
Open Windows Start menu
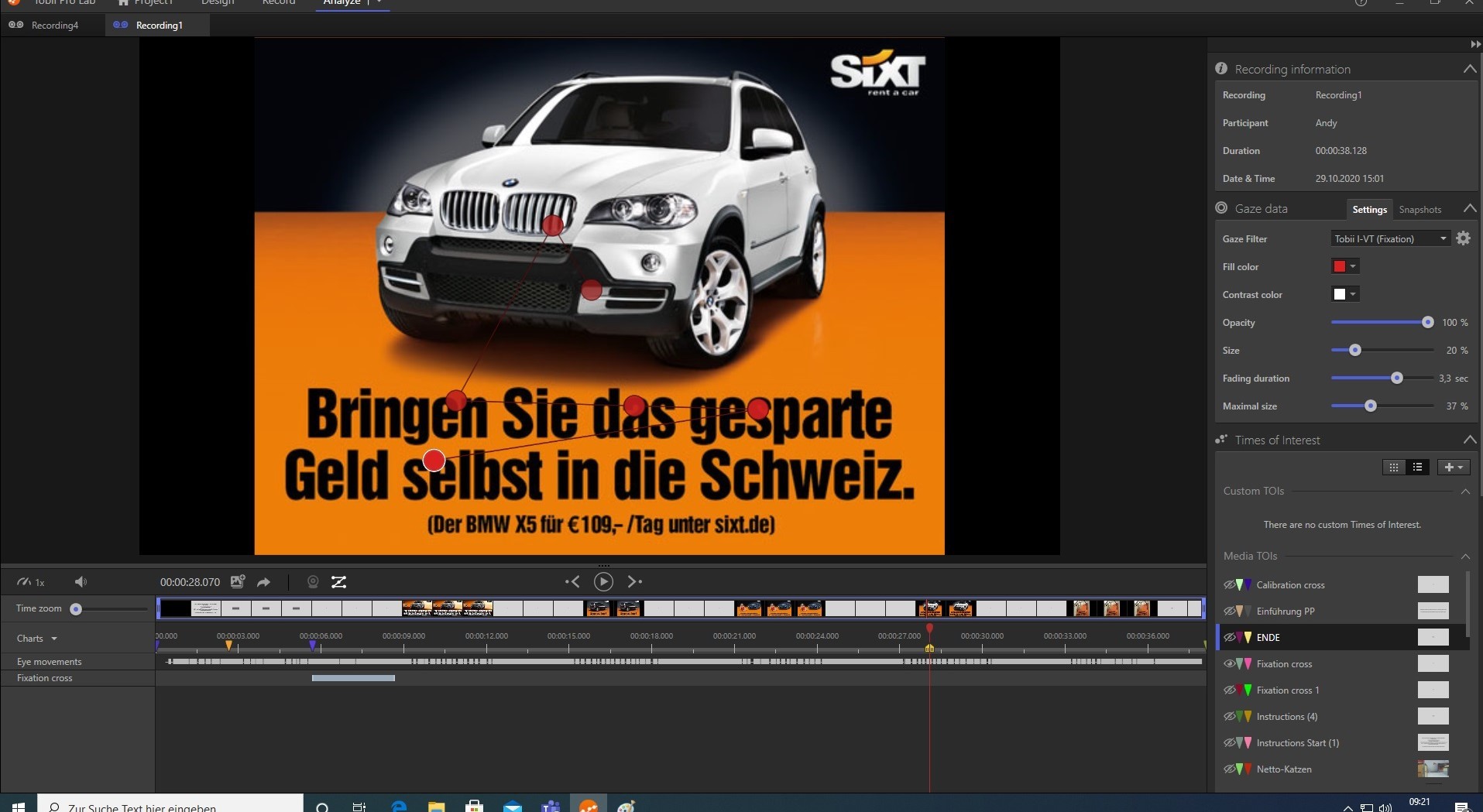[19, 807]
